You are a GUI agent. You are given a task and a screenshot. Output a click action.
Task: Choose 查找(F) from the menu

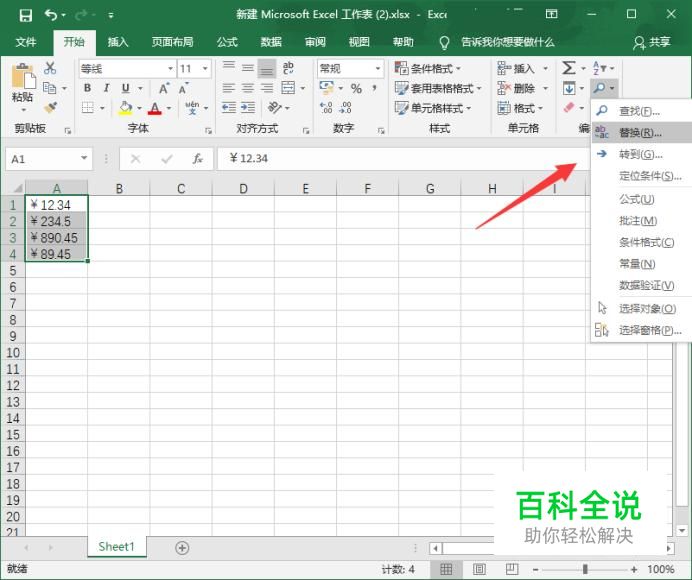[x=642, y=111]
